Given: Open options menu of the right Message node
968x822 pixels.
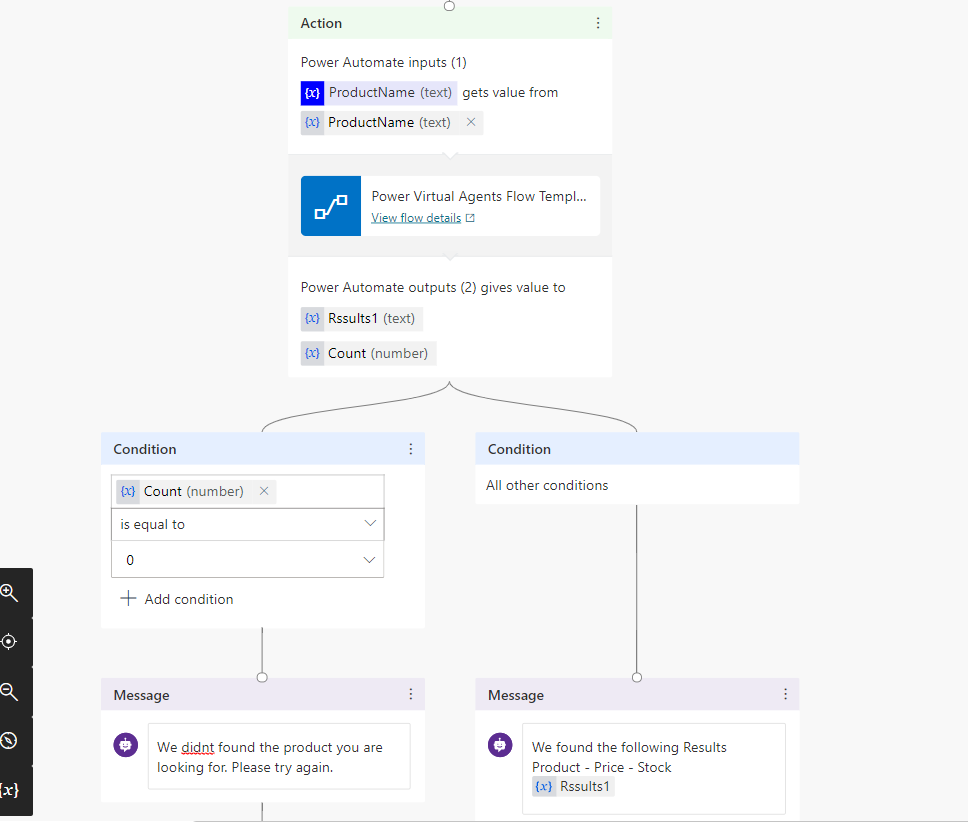Looking at the screenshot, I should [785, 695].
